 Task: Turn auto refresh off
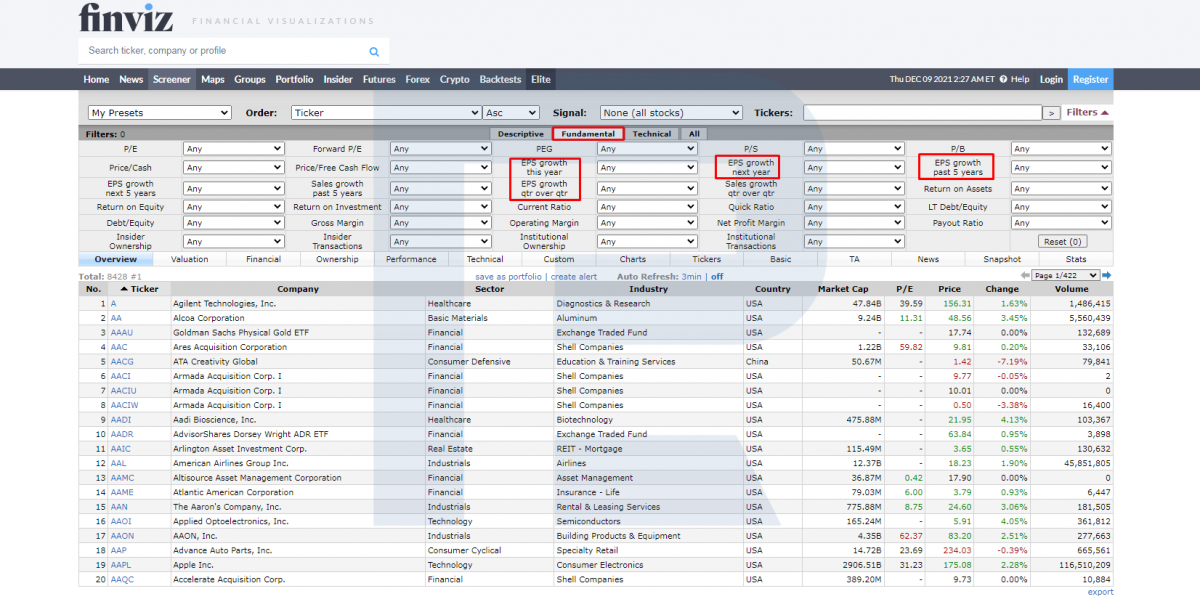pos(717,276)
